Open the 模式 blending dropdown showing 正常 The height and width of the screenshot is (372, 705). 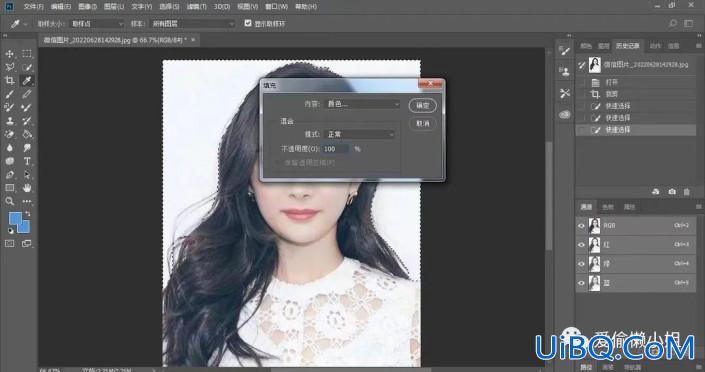(360, 134)
